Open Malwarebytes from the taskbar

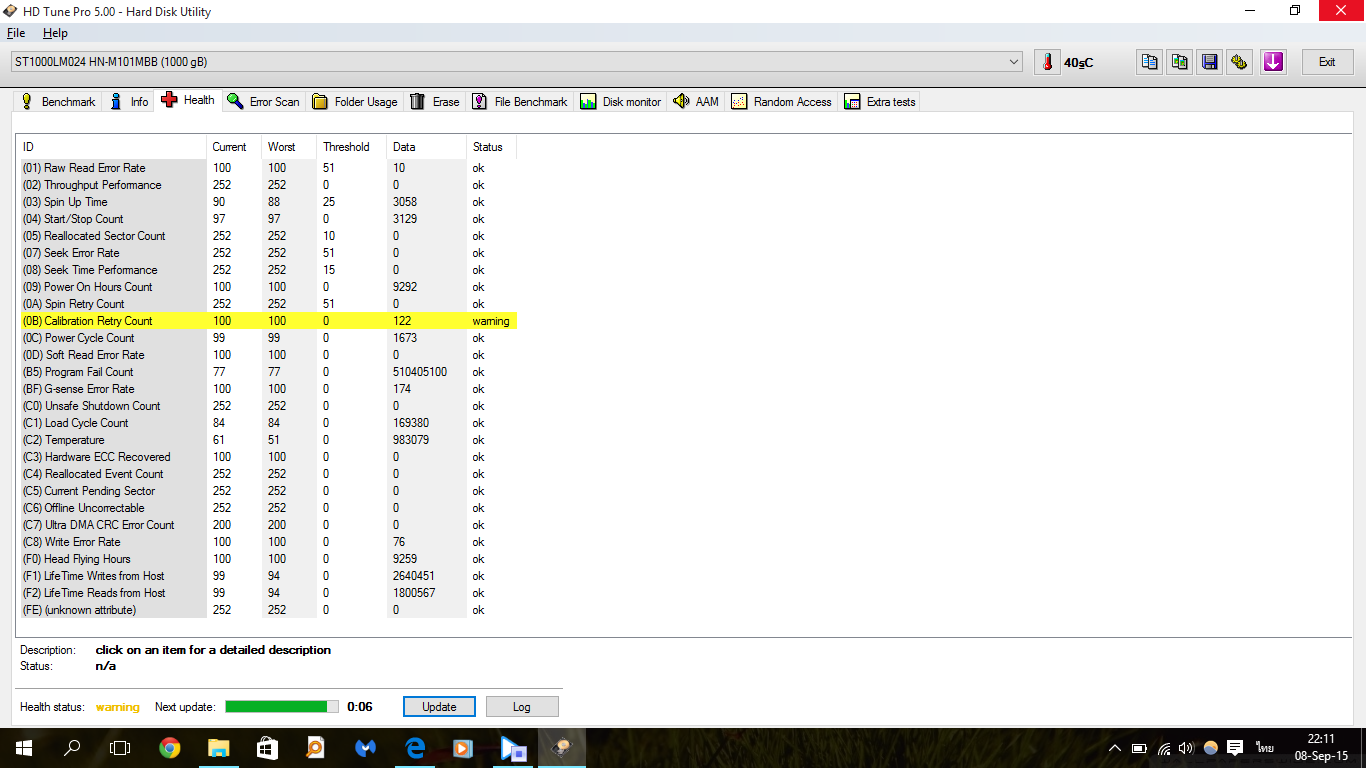click(365, 747)
